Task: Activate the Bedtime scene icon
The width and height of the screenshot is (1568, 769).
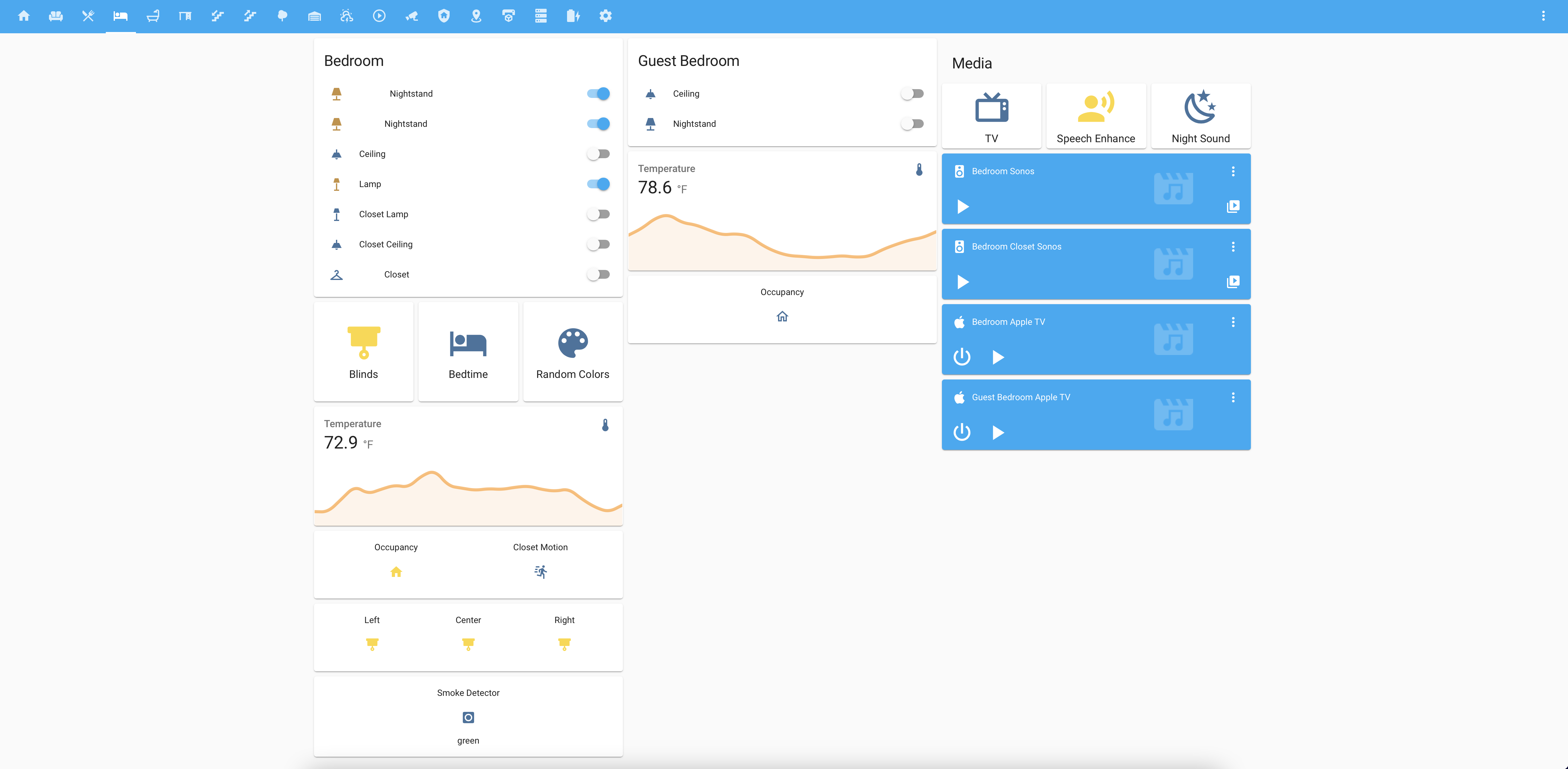Action: click(468, 343)
